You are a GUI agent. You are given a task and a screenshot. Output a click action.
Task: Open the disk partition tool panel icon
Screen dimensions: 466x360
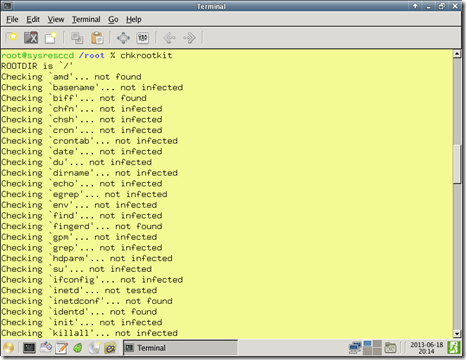click(x=46, y=348)
